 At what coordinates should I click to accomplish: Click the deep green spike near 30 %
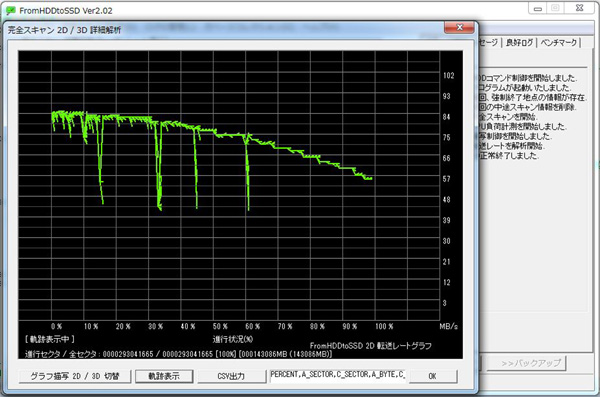pyautogui.click(x=159, y=168)
